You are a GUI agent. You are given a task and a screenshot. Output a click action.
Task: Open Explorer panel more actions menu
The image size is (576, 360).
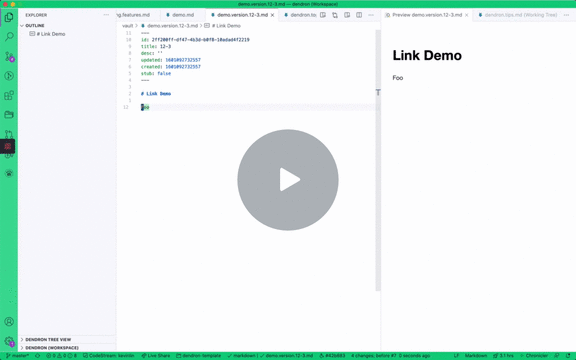106,15
